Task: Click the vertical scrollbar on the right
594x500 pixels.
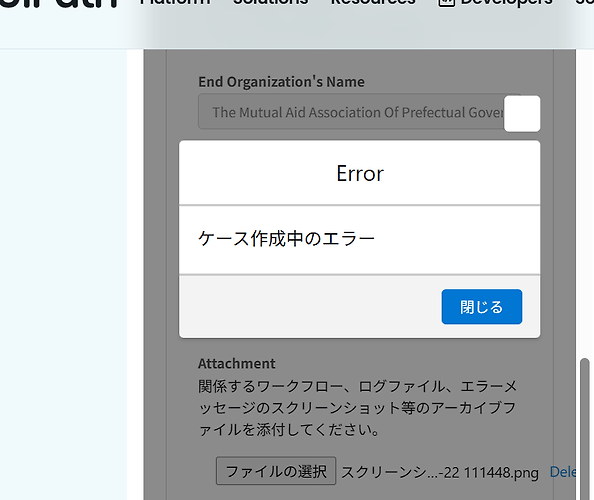Action: click(x=585, y=428)
